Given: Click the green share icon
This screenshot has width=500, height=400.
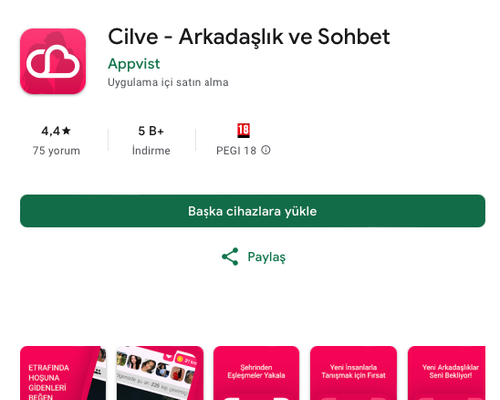Looking at the screenshot, I should pyautogui.click(x=230, y=256).
